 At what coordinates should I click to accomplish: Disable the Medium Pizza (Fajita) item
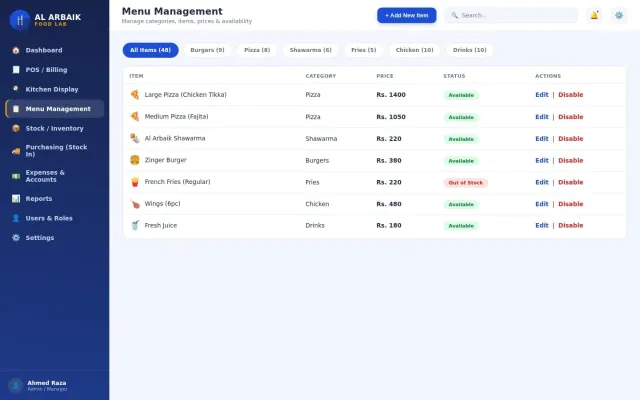point(571,117)
